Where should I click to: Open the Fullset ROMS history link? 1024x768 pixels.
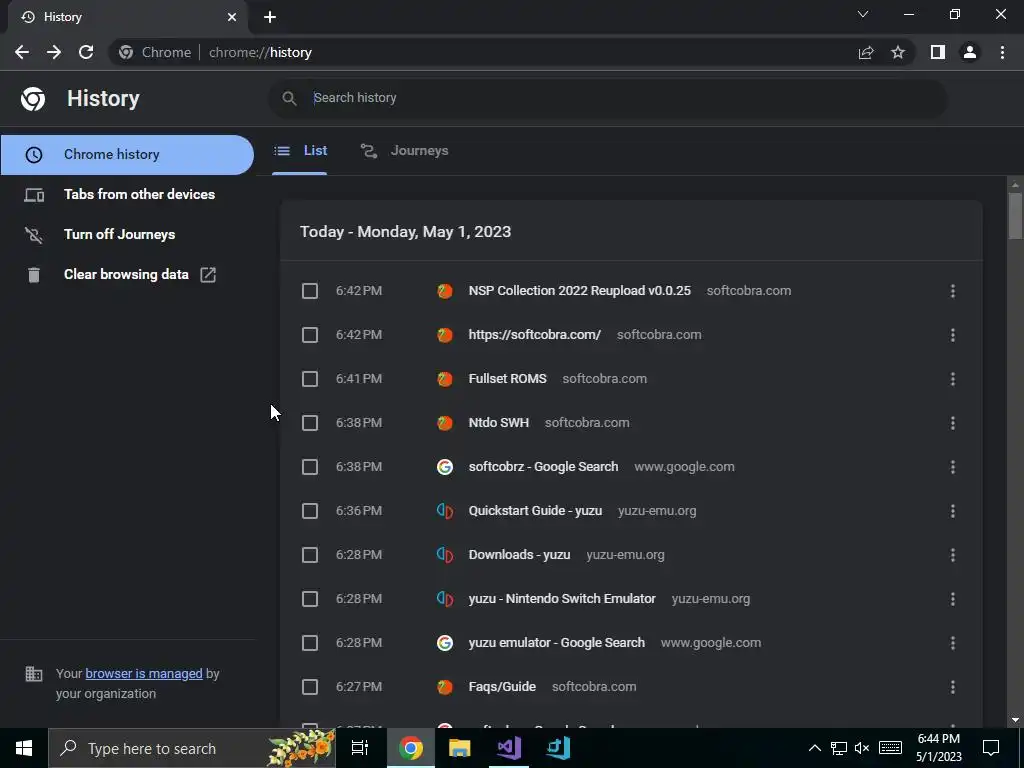pyautogui.click(x=507, y=379)
